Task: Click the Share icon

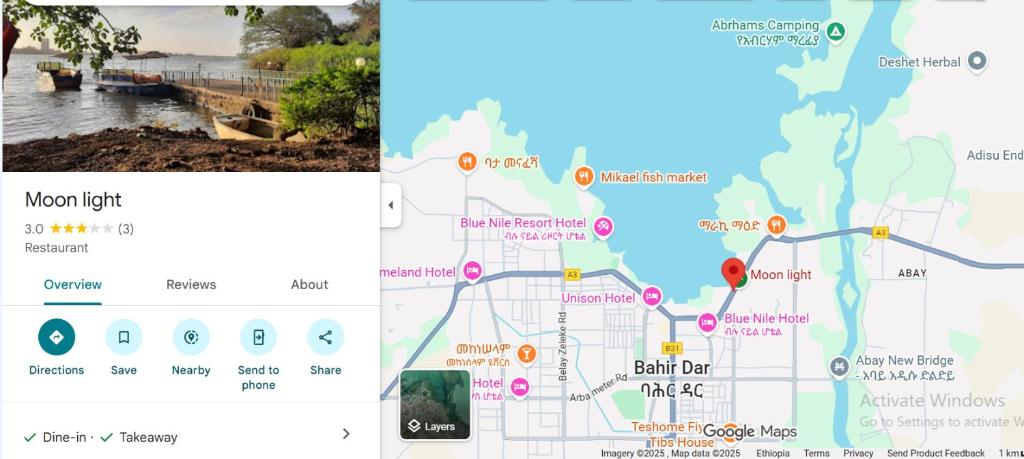Action: pyautogui.click(x=325, y=337)
